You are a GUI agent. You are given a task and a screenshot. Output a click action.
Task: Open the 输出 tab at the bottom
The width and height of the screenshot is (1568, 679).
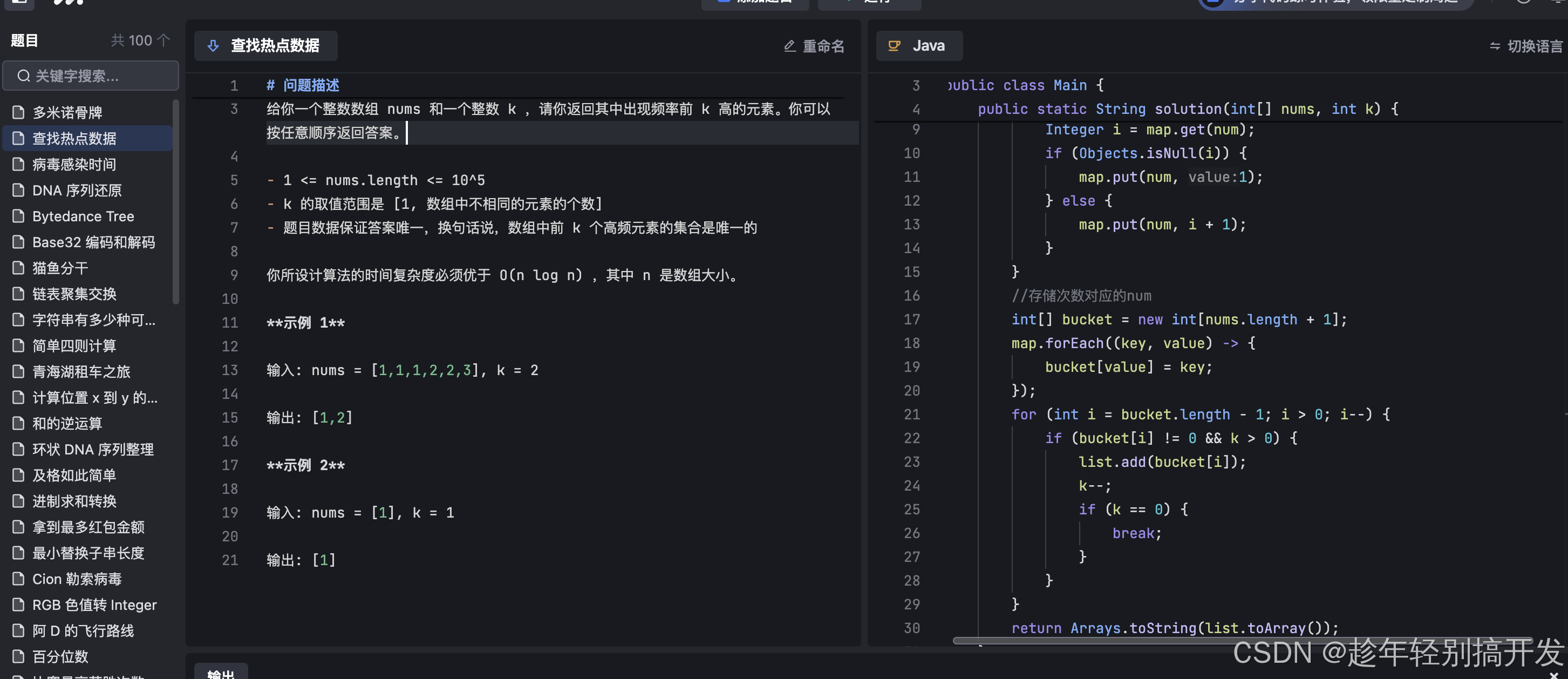(x=221, y=673)
